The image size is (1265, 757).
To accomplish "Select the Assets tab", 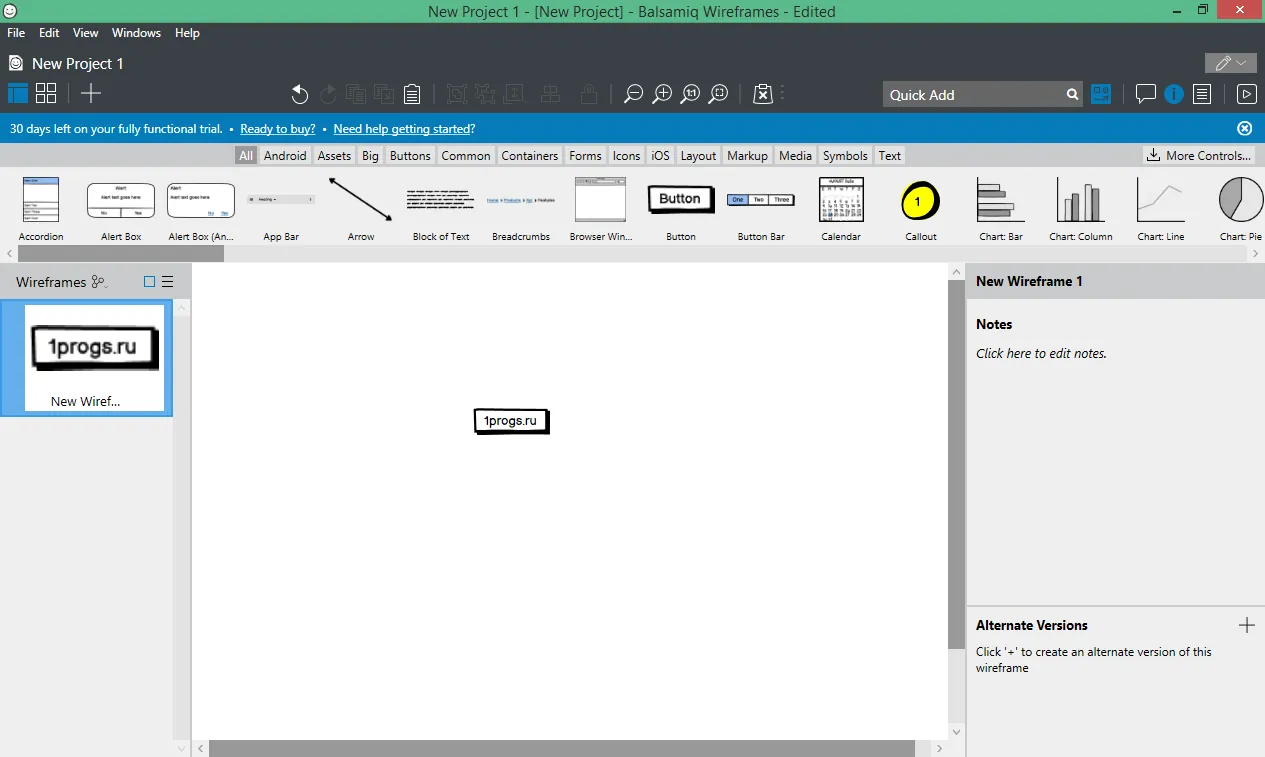I will pyautogui.click(x=334, y=155).
